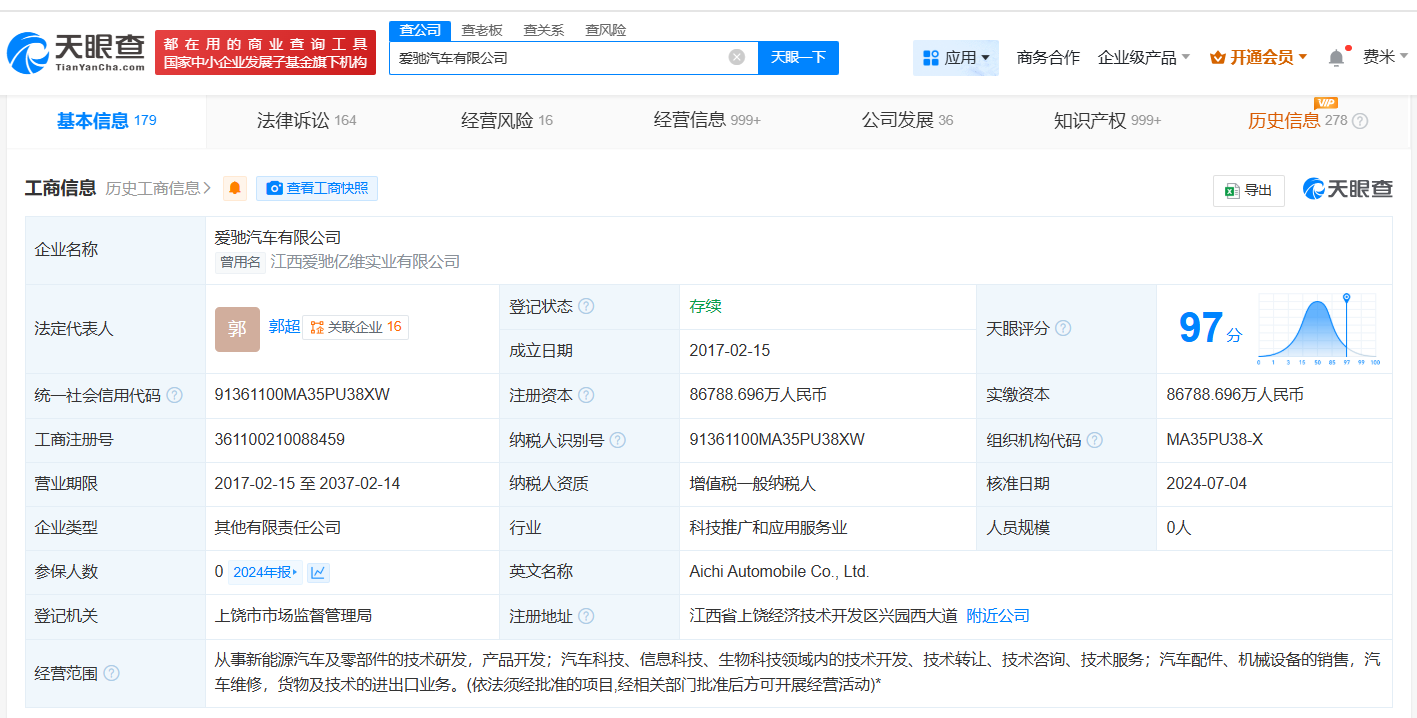
Task: Show help for 注册地址
Action: tap(586, 616)
